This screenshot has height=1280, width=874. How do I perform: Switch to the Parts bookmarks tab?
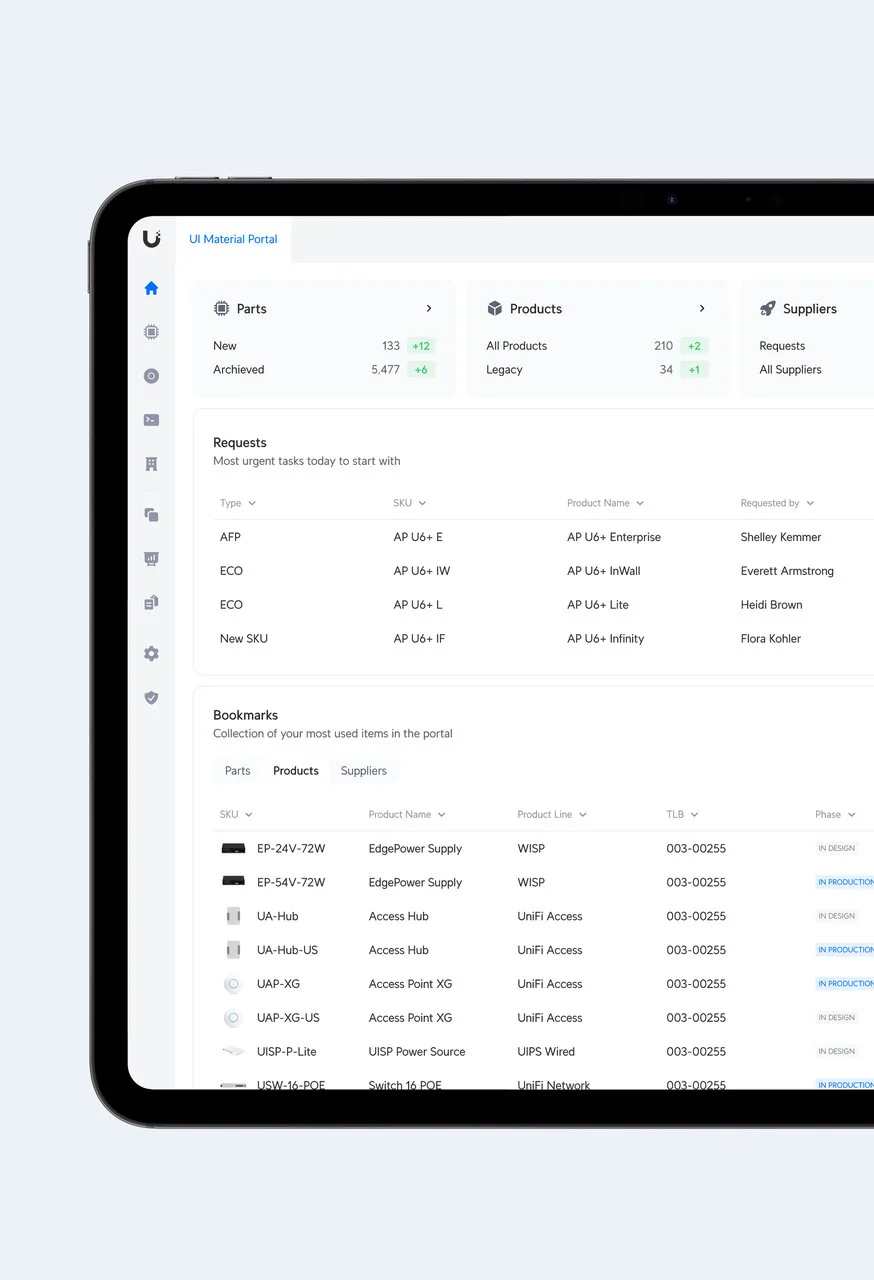[238, 771]
